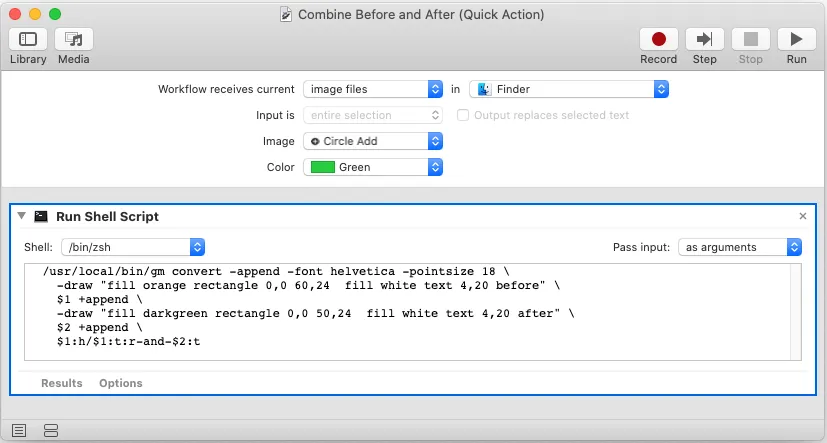Open the Finder application dropdown
The image size is (827, 443).
[x=569, y=89]
